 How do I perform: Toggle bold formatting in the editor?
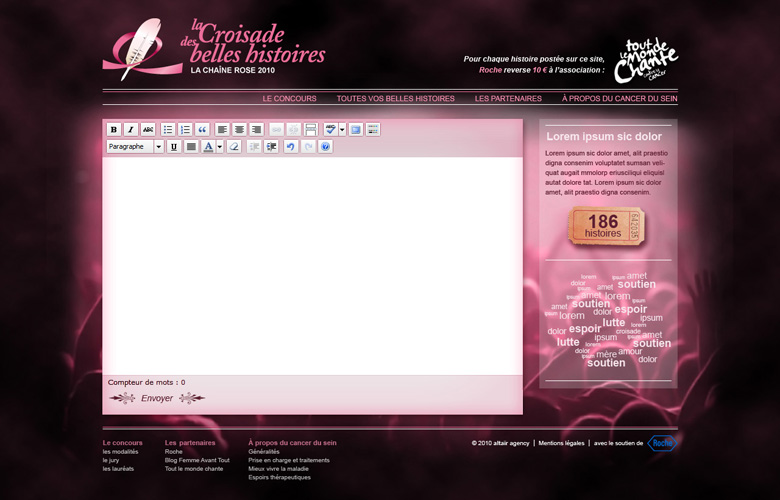[x=114, y=129]
